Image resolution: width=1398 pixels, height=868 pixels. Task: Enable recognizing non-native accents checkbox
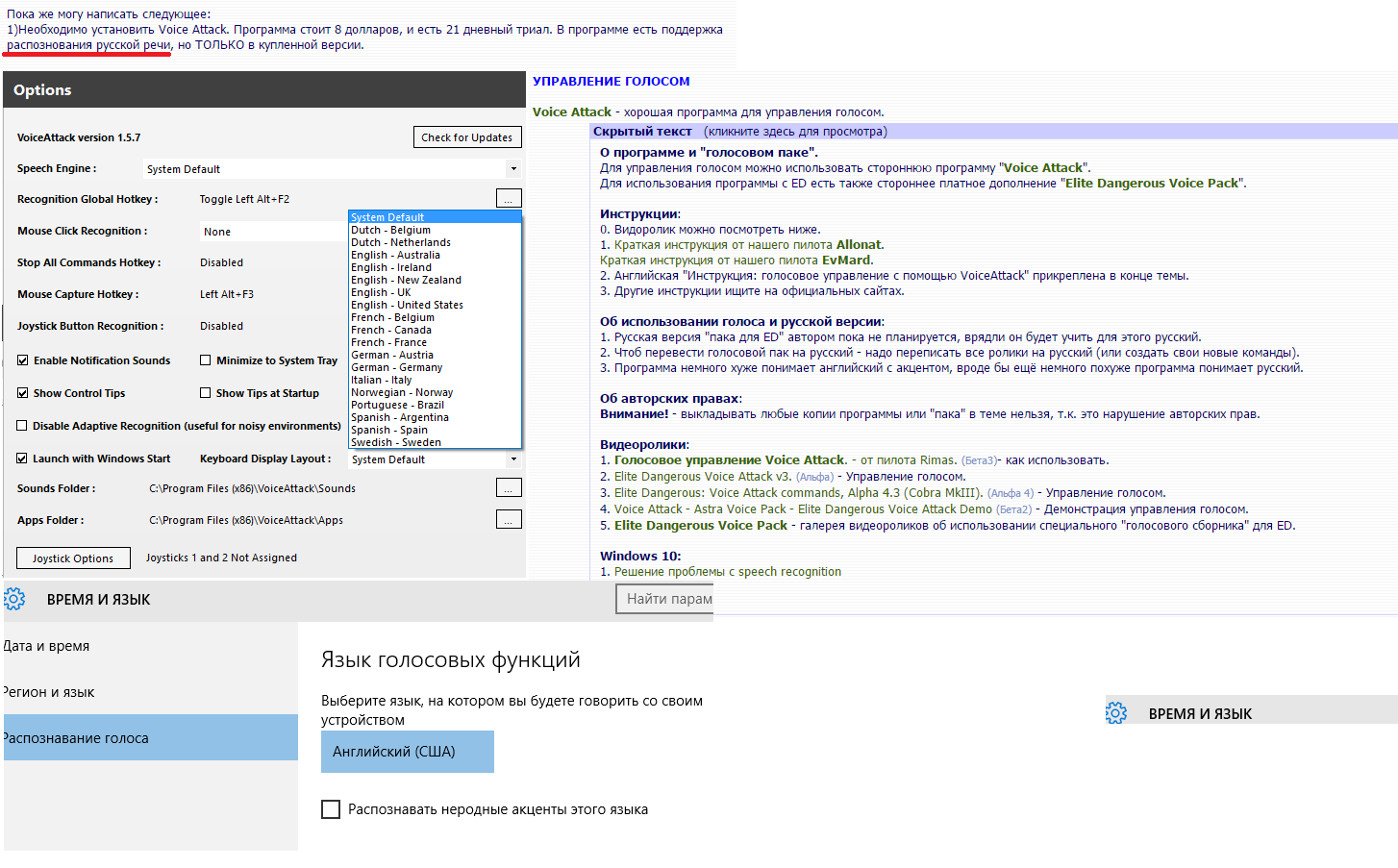coord(331,809)
